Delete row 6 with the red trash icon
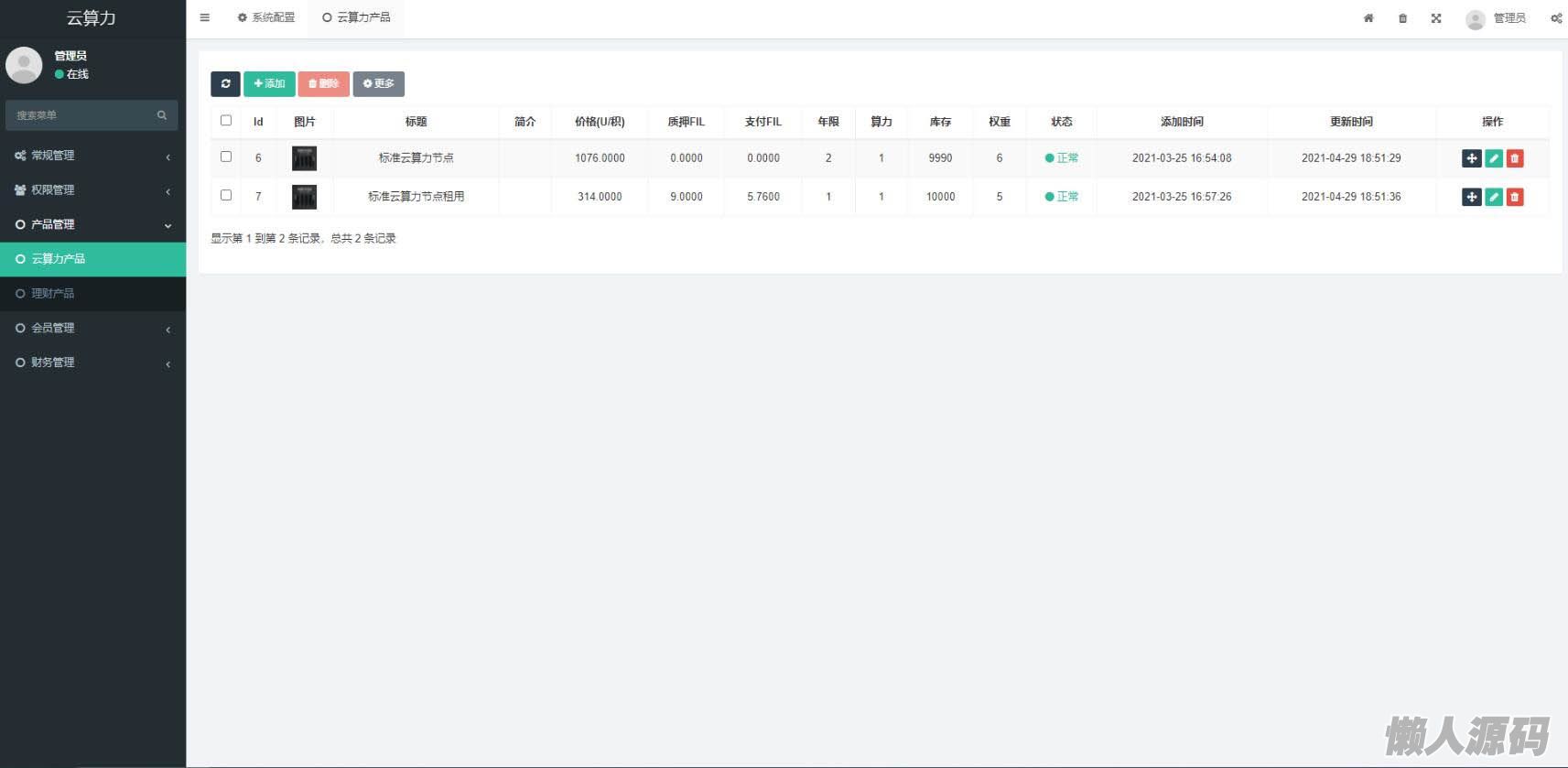The width and height of the screenshot is (1568, 768). 1515,158
